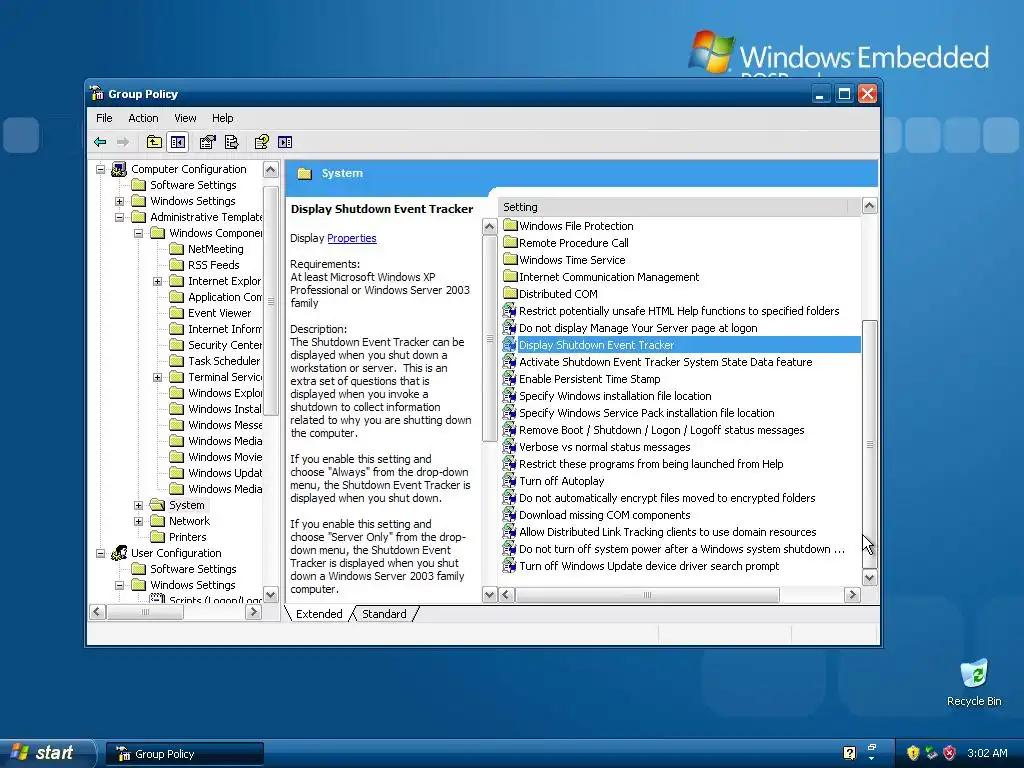Toggle the Show/Hide Console Tree icon

(178, 142)
